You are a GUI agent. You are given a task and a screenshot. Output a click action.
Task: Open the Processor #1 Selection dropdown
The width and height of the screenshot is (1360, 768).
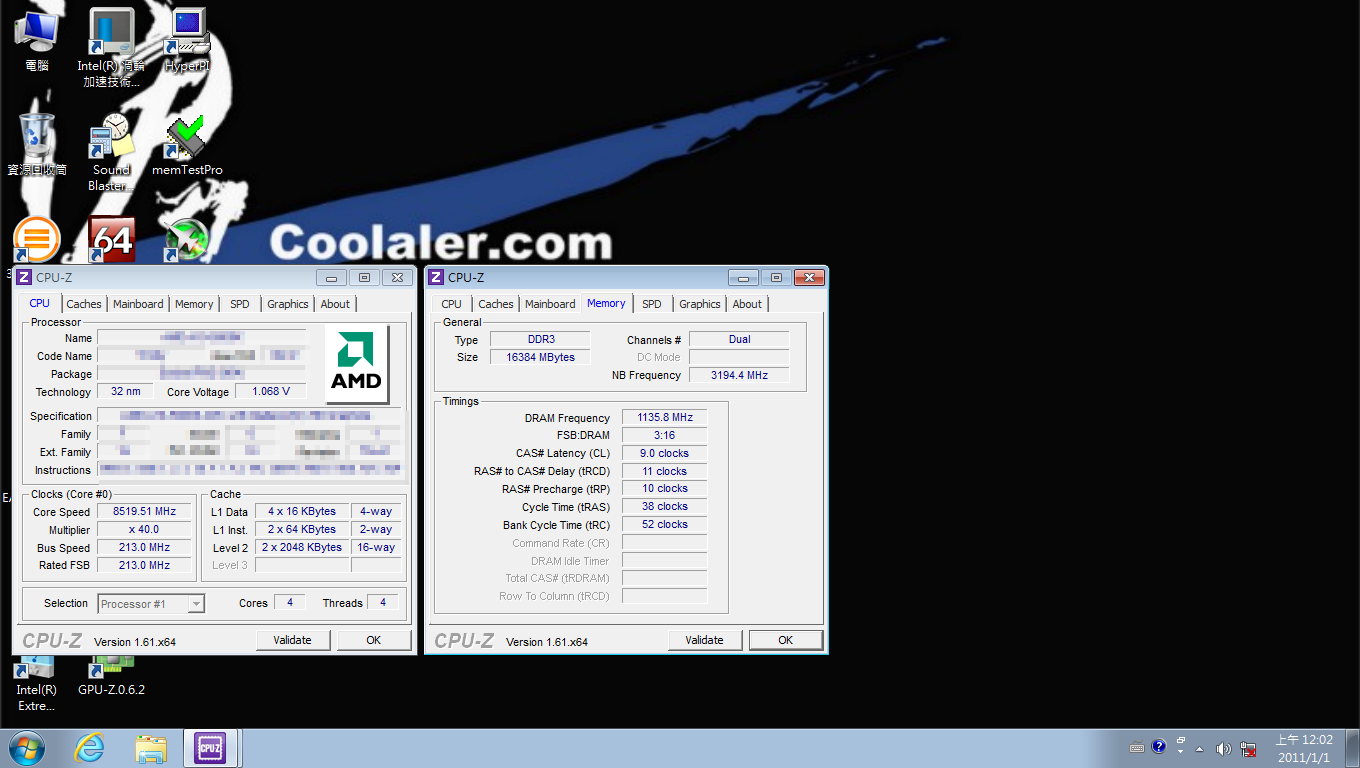[151, 603]
